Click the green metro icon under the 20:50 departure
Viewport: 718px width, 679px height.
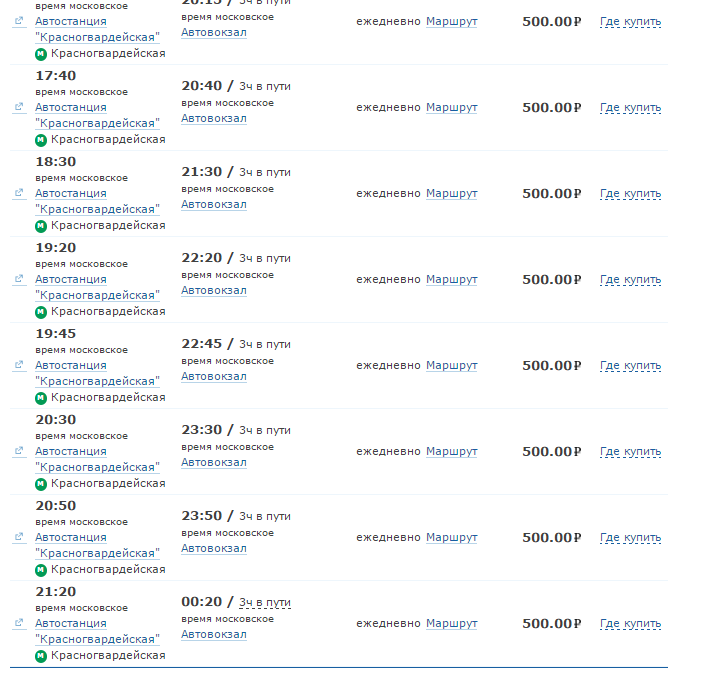click(x=41, y=570)
